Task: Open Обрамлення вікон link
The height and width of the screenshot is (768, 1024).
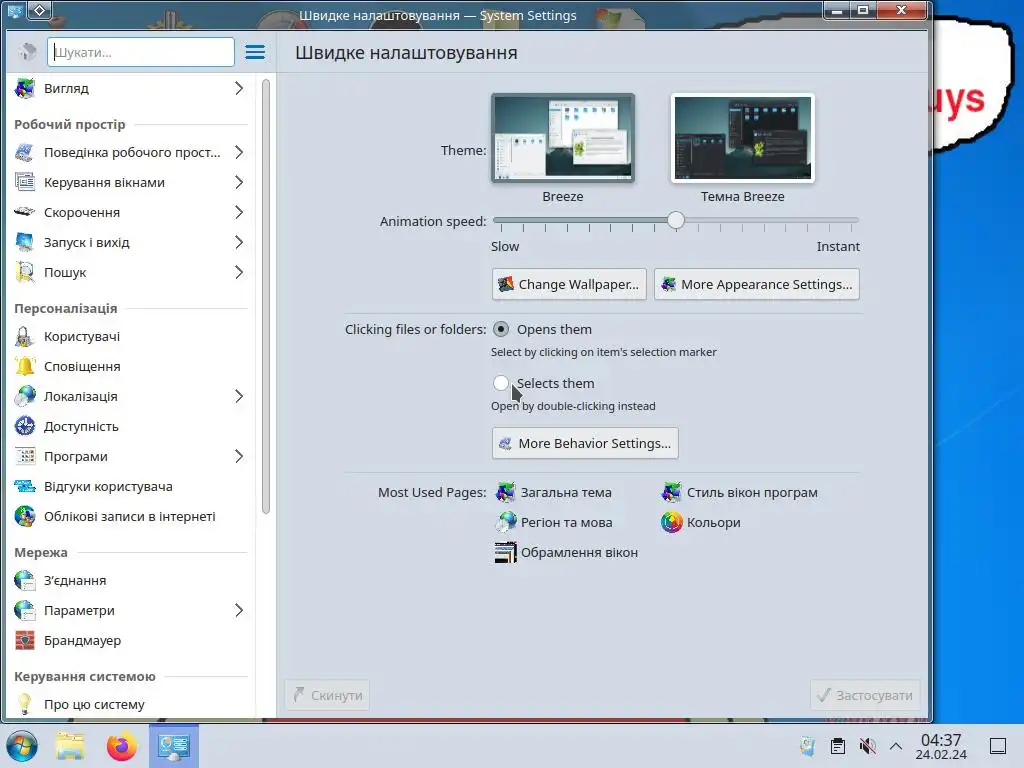Action: [x=566, y=552]
